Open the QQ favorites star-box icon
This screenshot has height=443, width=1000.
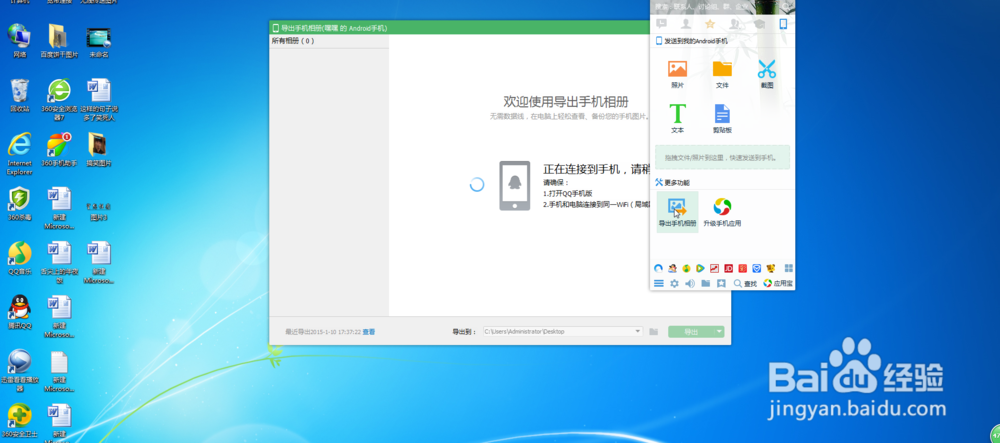click(721, 283)
